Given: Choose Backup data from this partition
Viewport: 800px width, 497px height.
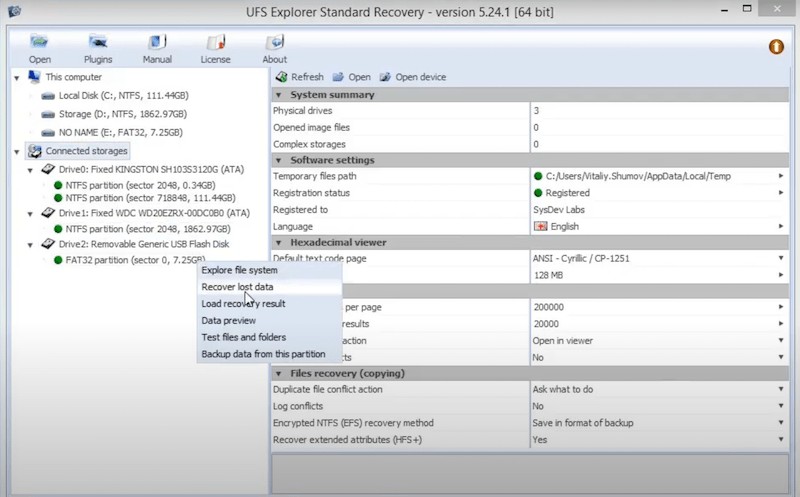Looking at the screenshot, I should [x=269, y=354].
